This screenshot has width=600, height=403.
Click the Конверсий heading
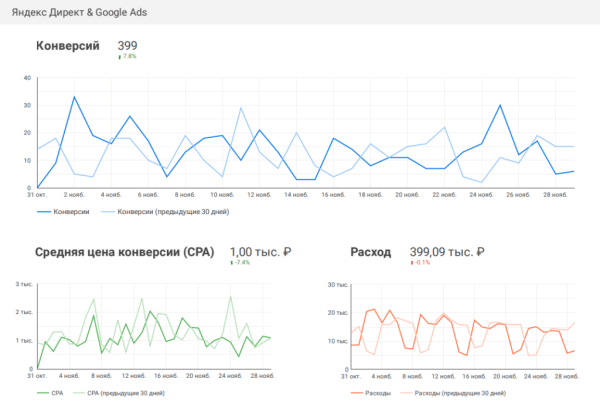click(67, 46)
